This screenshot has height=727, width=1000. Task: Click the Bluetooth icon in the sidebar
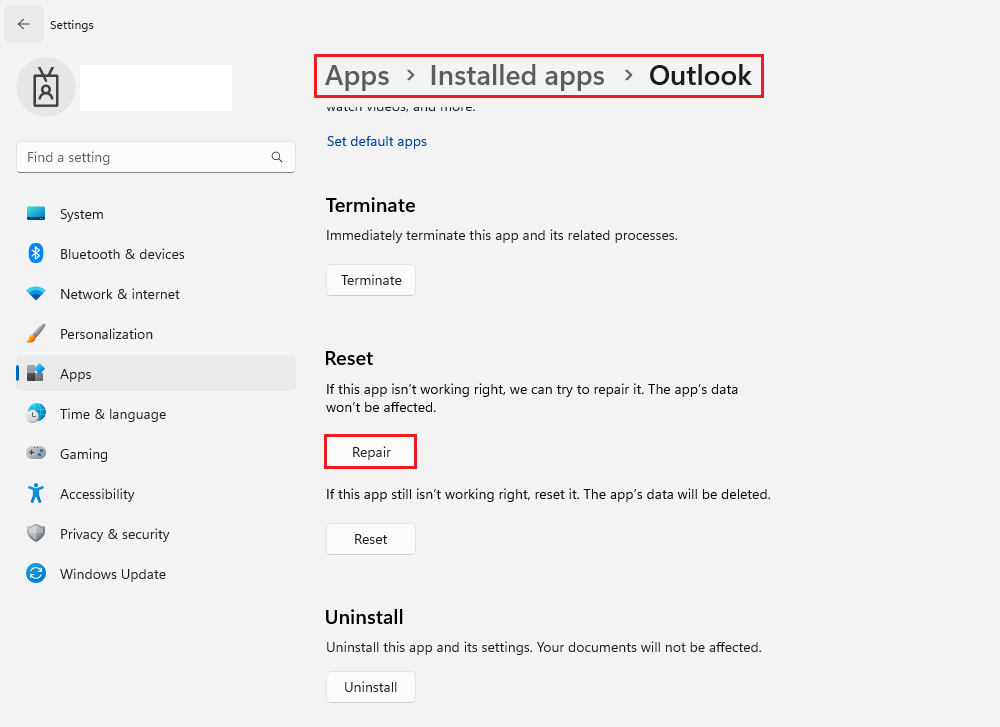tap(36, 253)
